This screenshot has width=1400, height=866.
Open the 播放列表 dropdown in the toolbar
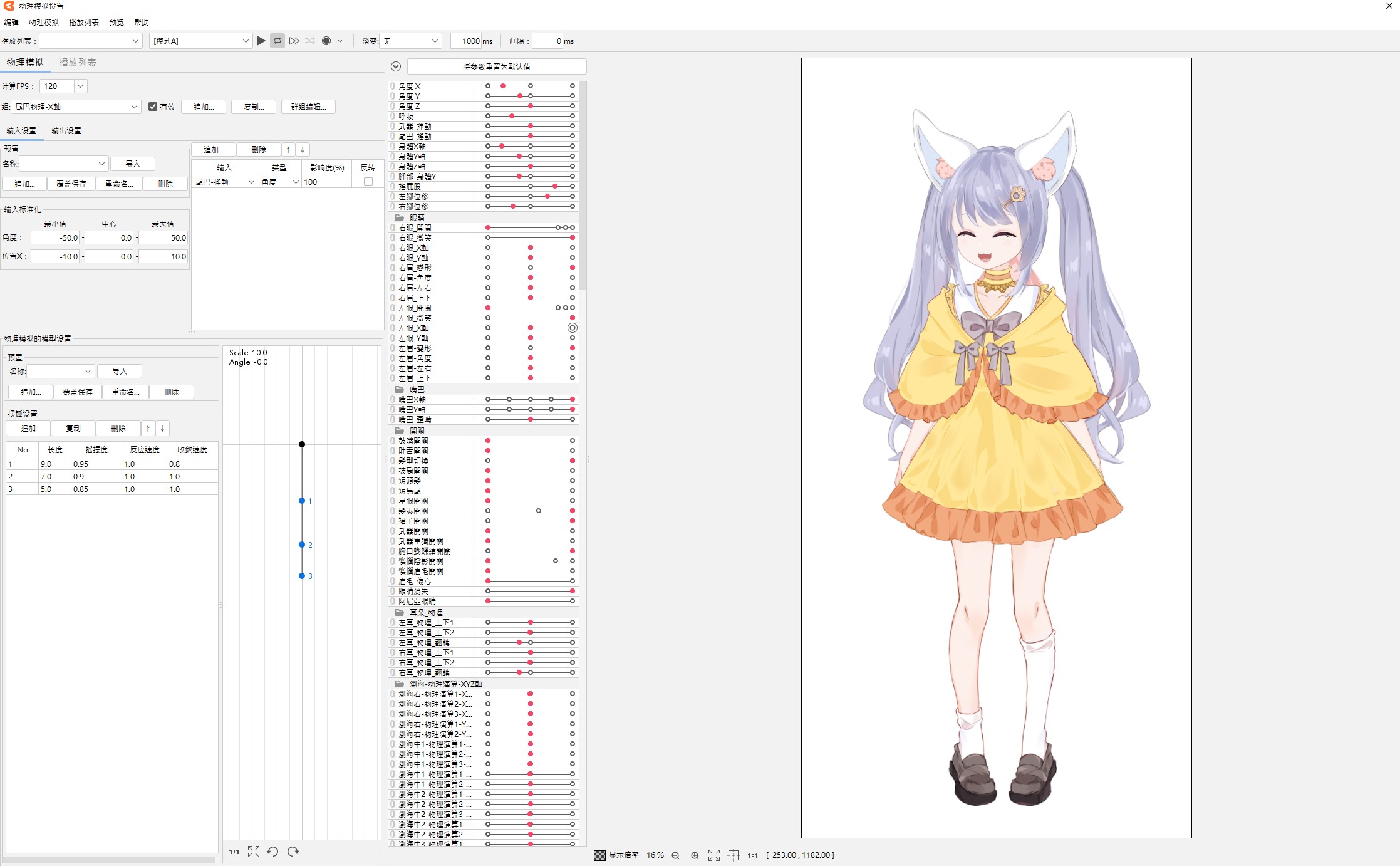91,41
